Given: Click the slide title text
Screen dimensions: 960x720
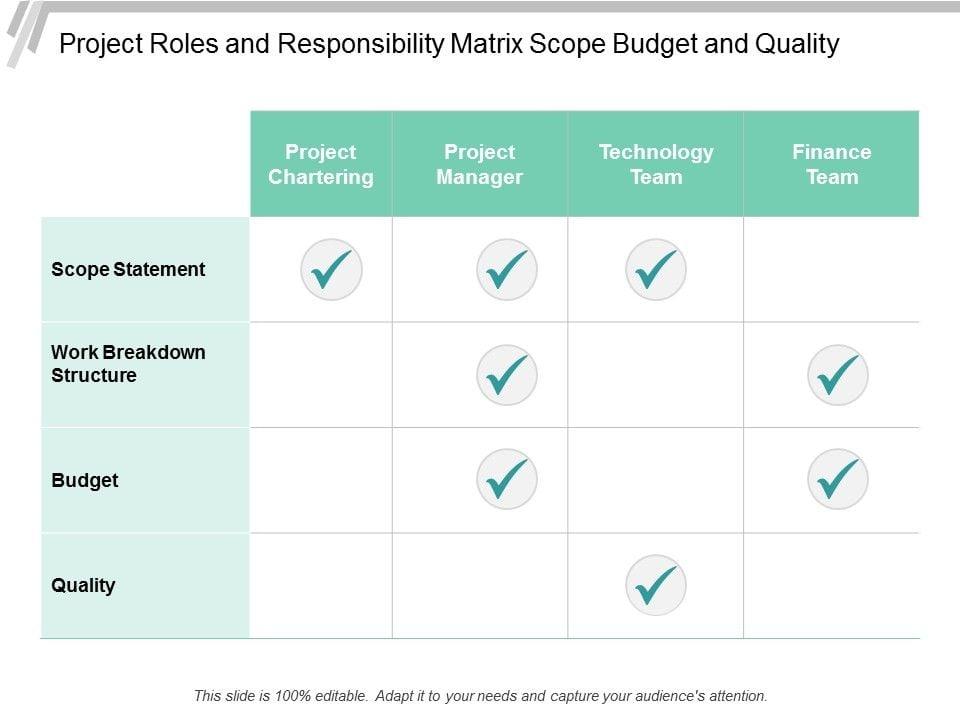Looking at the screenshot, I should [449, 44].
